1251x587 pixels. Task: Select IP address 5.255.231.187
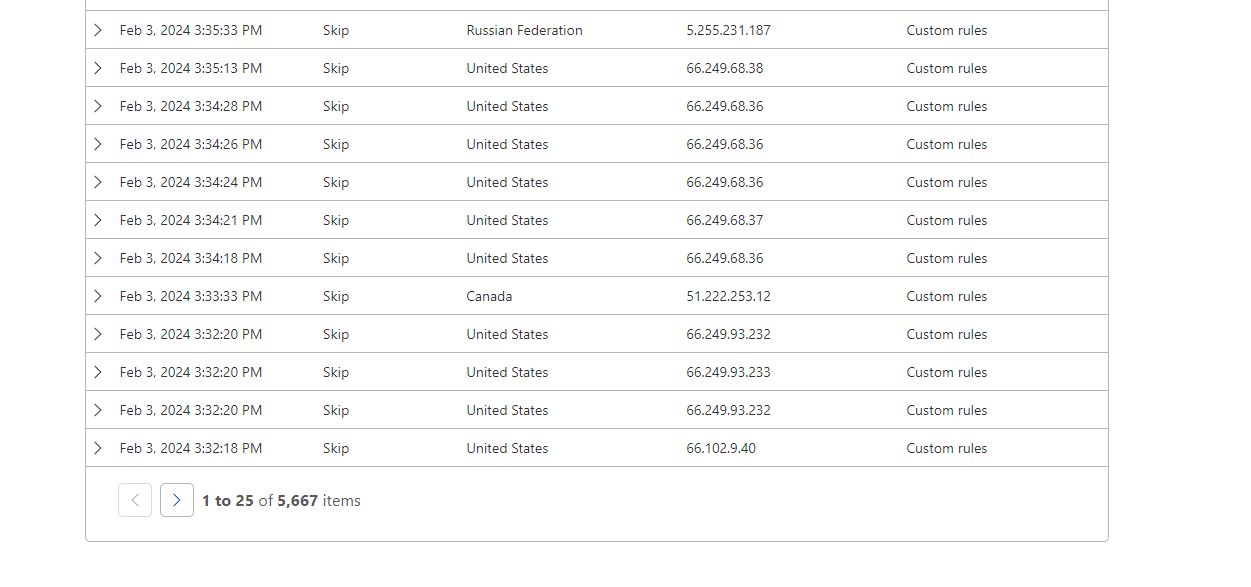click(x=728, y=30)
